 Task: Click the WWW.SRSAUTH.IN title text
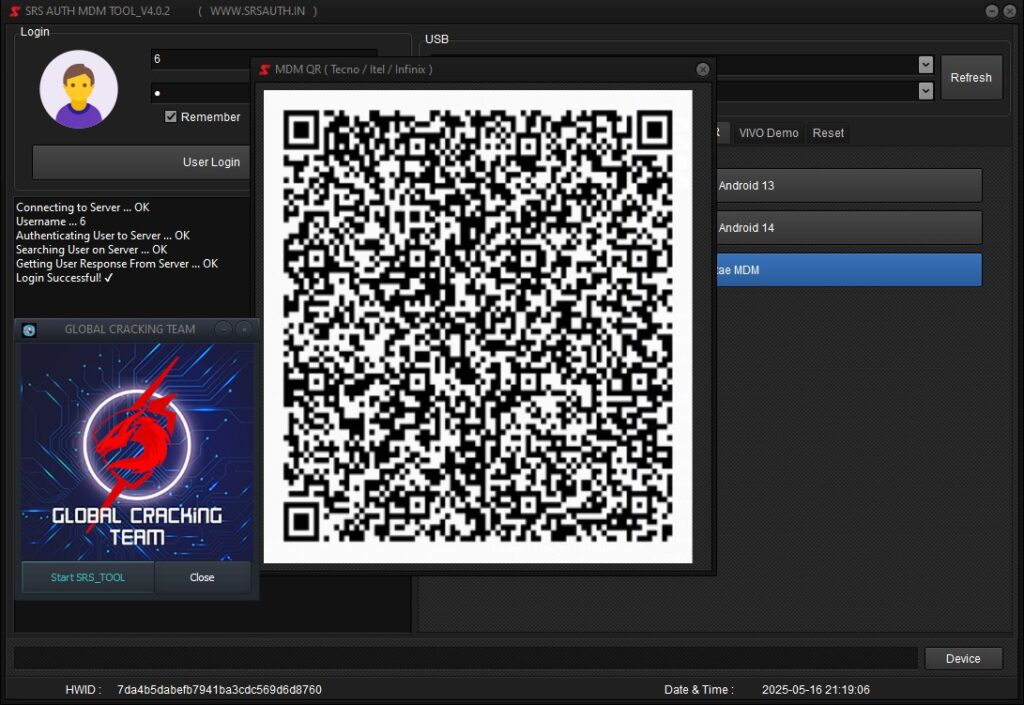257,11
